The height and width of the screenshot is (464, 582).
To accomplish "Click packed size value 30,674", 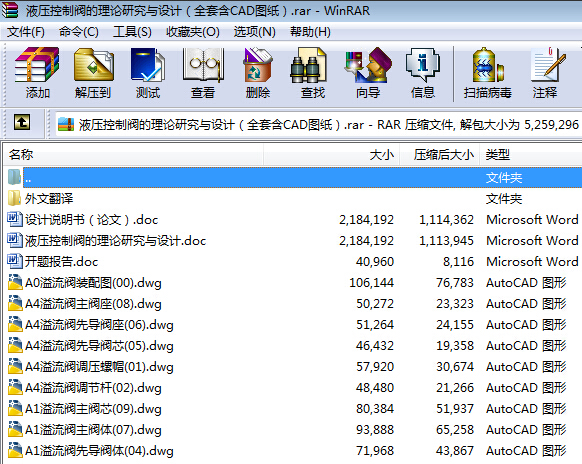I will coord(455,367).
